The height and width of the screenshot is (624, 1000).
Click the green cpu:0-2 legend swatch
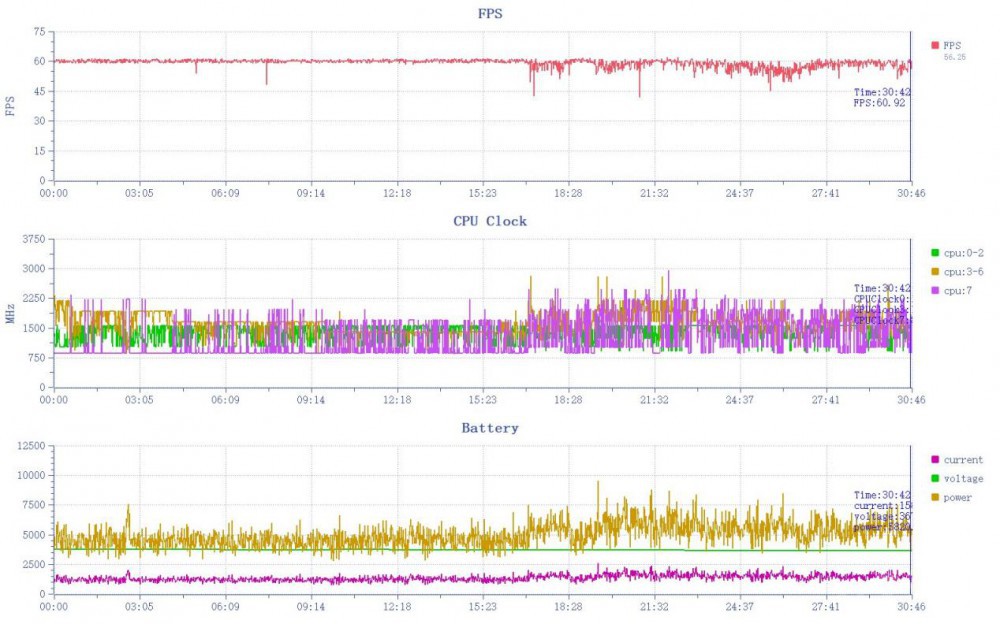coord(935,253)
